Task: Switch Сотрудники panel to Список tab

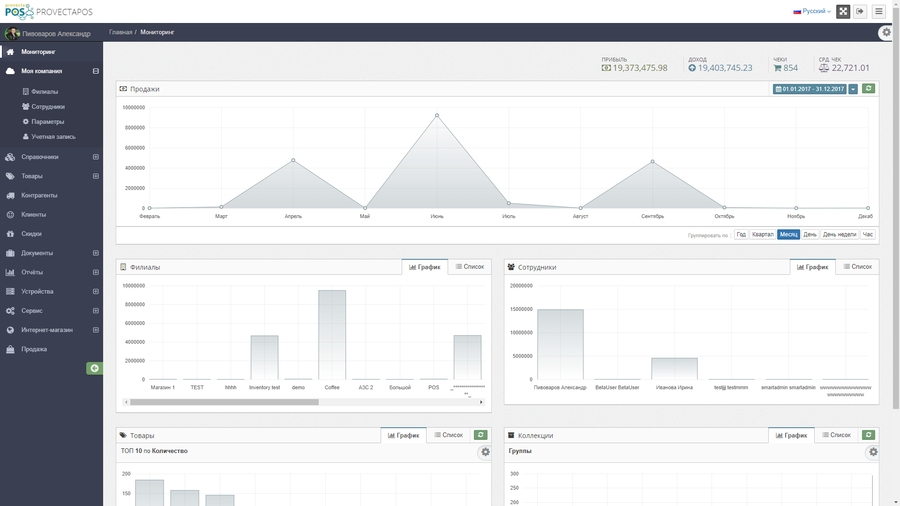Action: 857,267
